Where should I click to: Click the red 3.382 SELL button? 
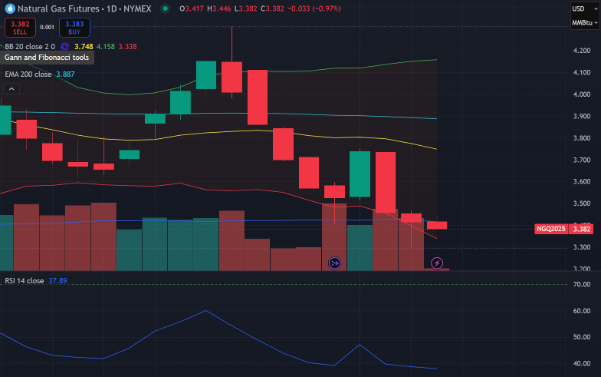tap(20, 28)
